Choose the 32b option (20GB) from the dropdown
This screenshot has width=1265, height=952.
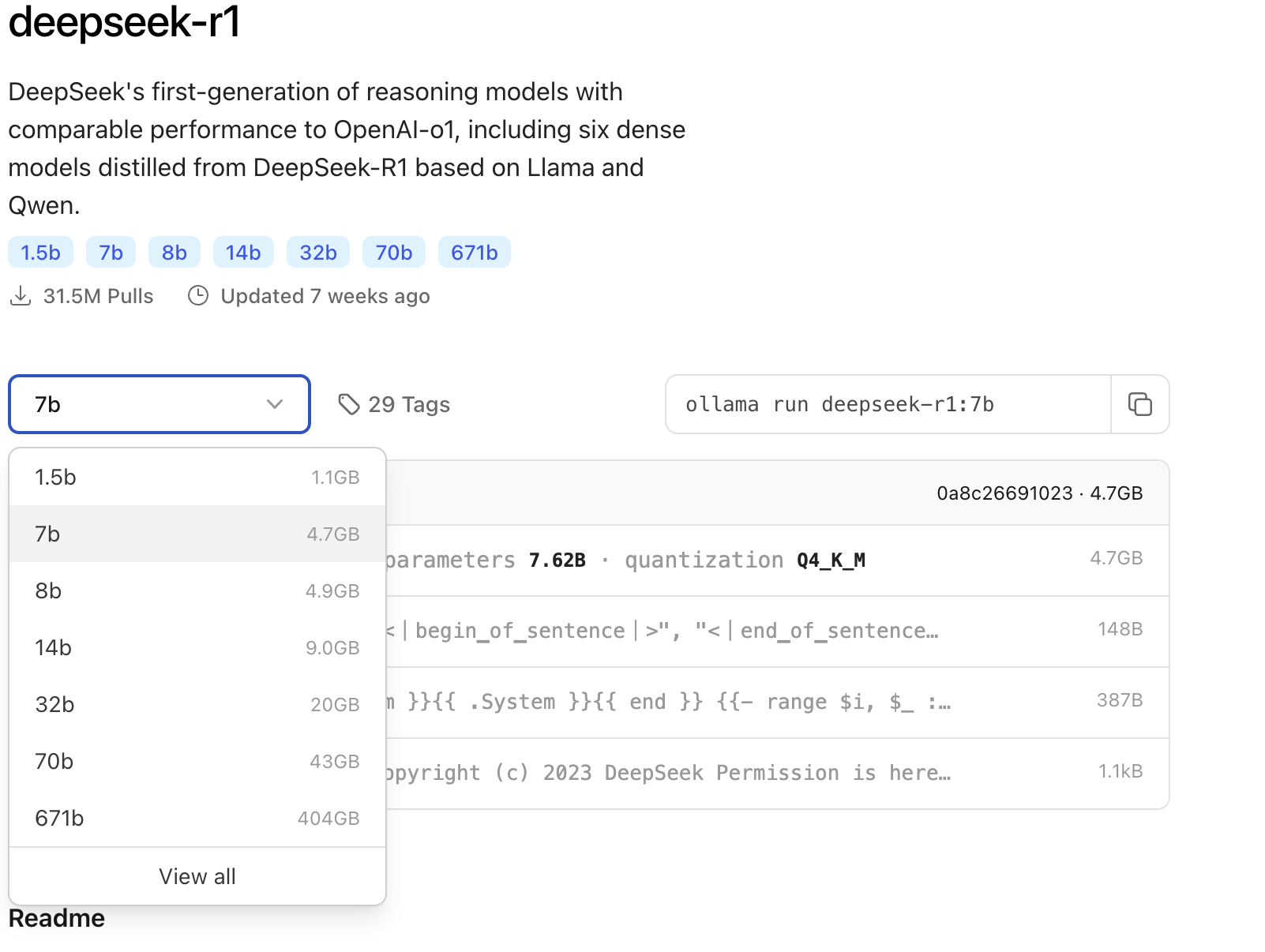(x=197, y=704)
